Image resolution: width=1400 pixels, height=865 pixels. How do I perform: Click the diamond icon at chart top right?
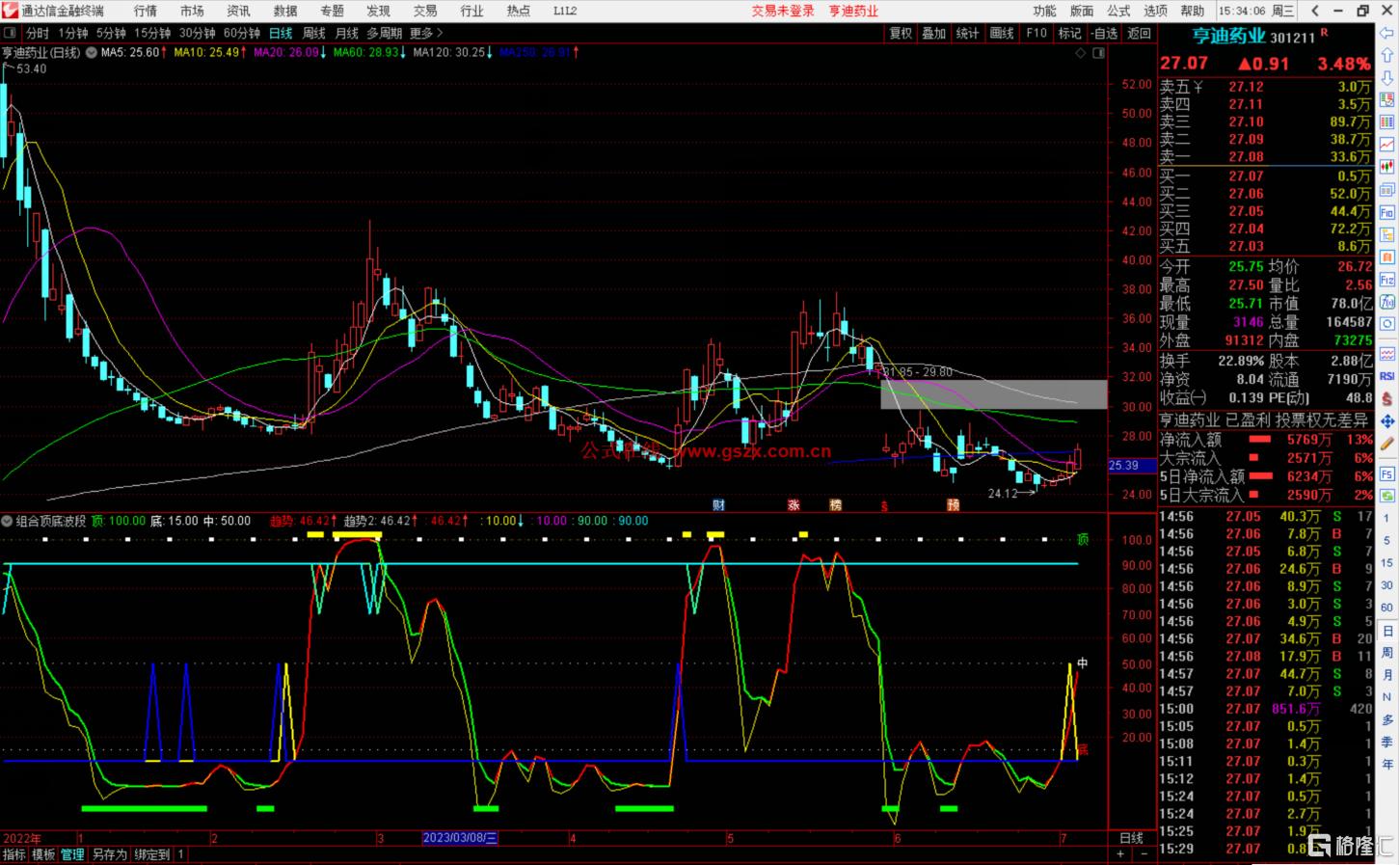click(x=1081, y=53)
